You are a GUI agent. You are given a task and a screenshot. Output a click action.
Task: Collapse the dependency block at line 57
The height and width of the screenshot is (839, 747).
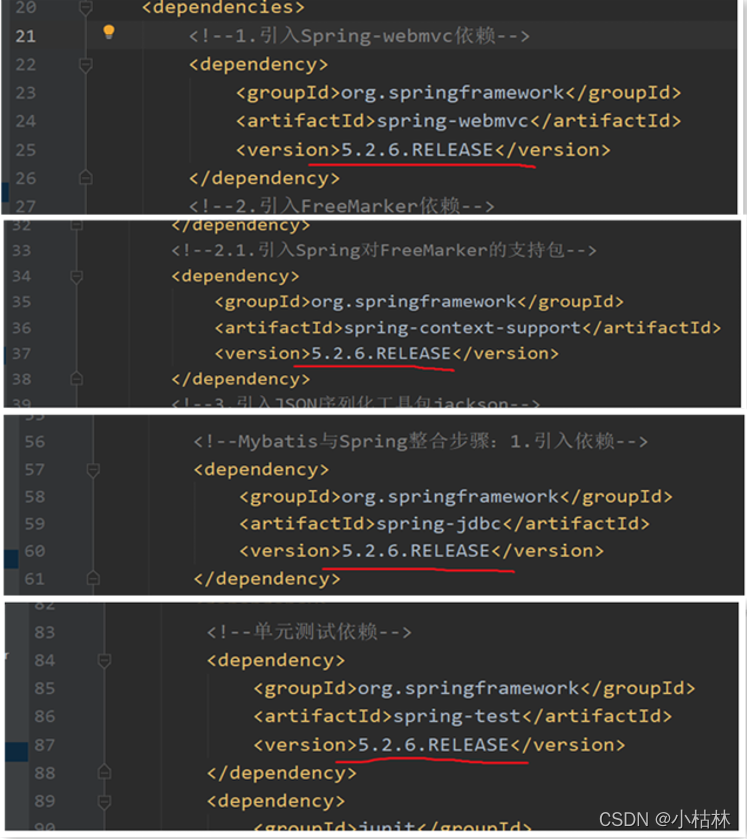pos(93,470)
